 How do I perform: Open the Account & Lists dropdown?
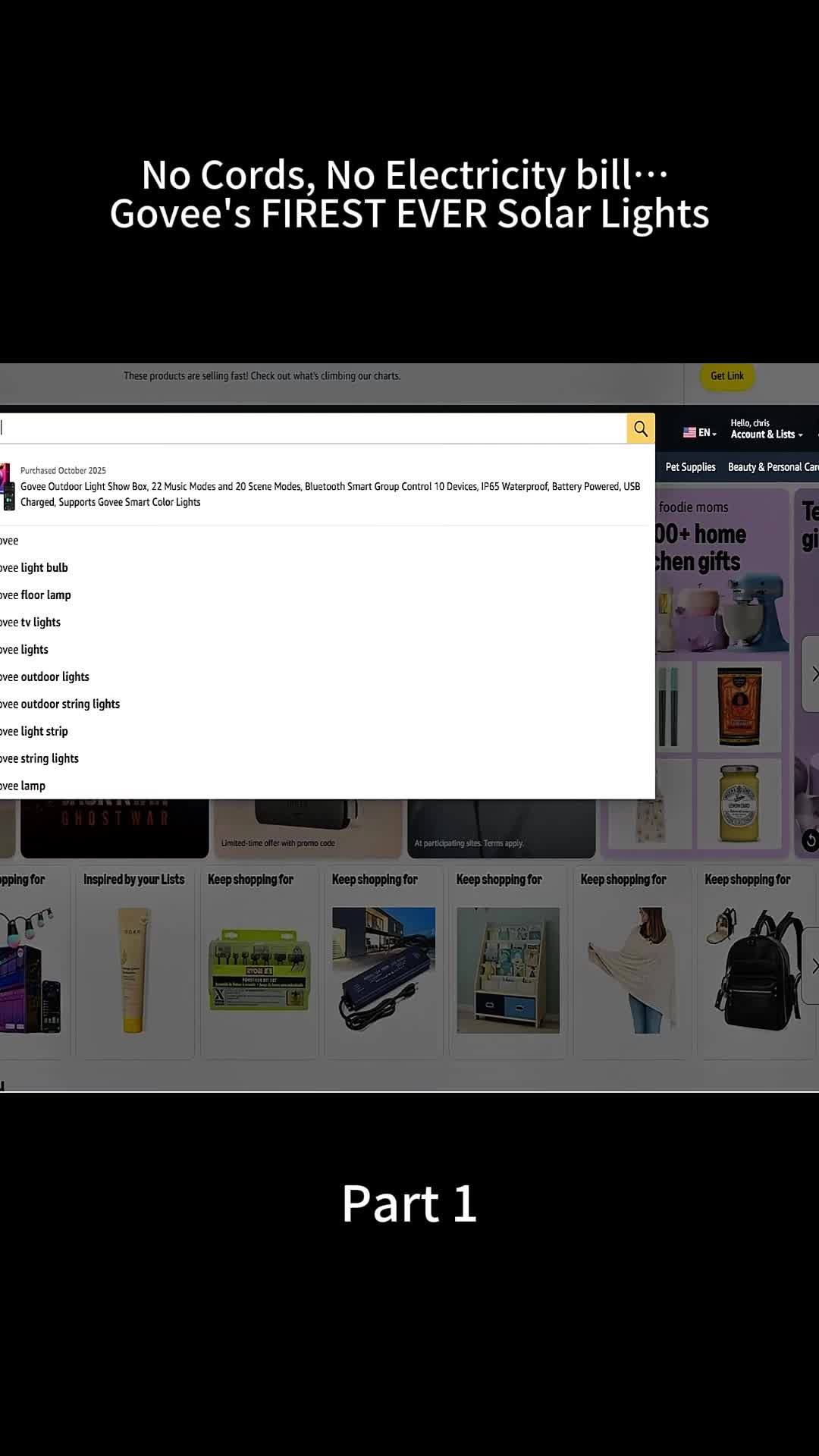pos(766,429)
